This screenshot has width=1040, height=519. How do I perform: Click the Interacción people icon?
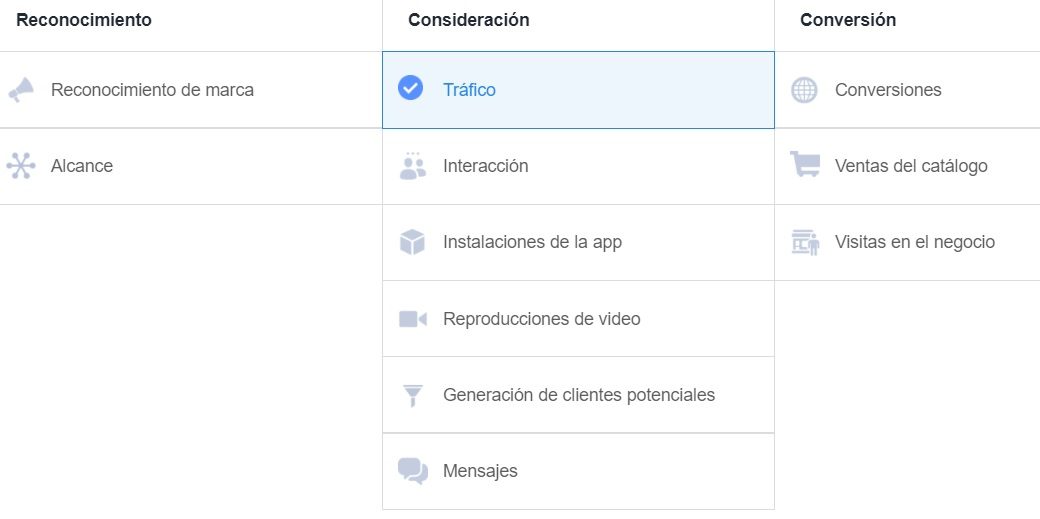(x=413, y=166)
